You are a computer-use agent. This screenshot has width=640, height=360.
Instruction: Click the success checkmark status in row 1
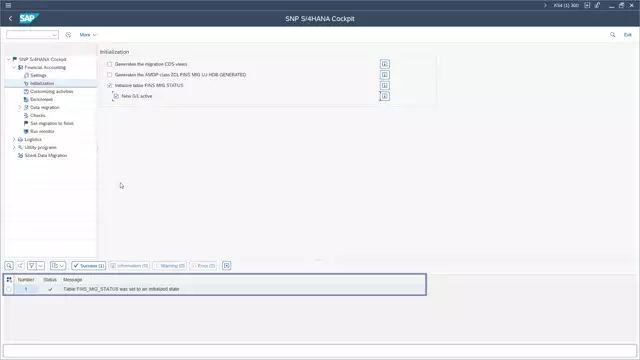tap(50, 289)
